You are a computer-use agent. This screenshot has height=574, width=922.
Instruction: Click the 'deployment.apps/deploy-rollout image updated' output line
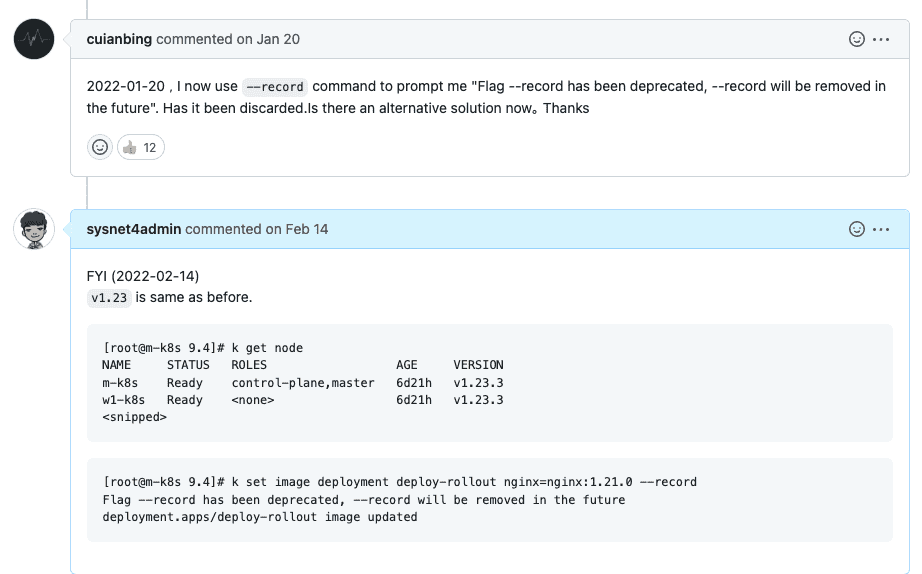pos(260,517)
